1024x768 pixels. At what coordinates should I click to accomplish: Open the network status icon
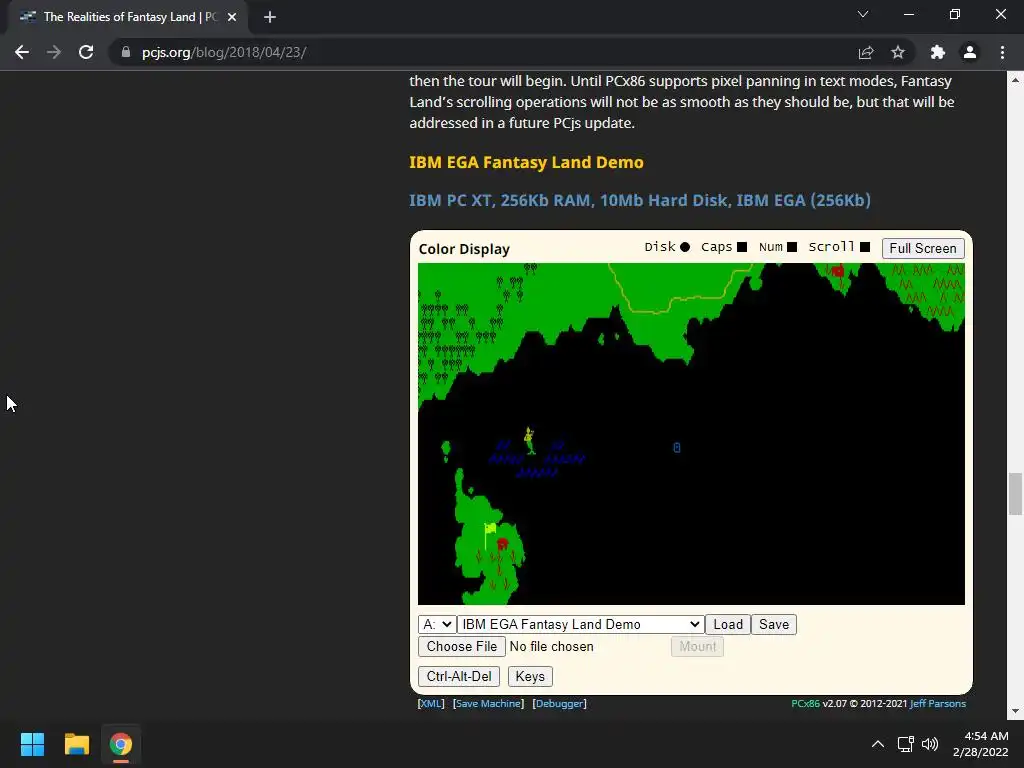point(905,744)
